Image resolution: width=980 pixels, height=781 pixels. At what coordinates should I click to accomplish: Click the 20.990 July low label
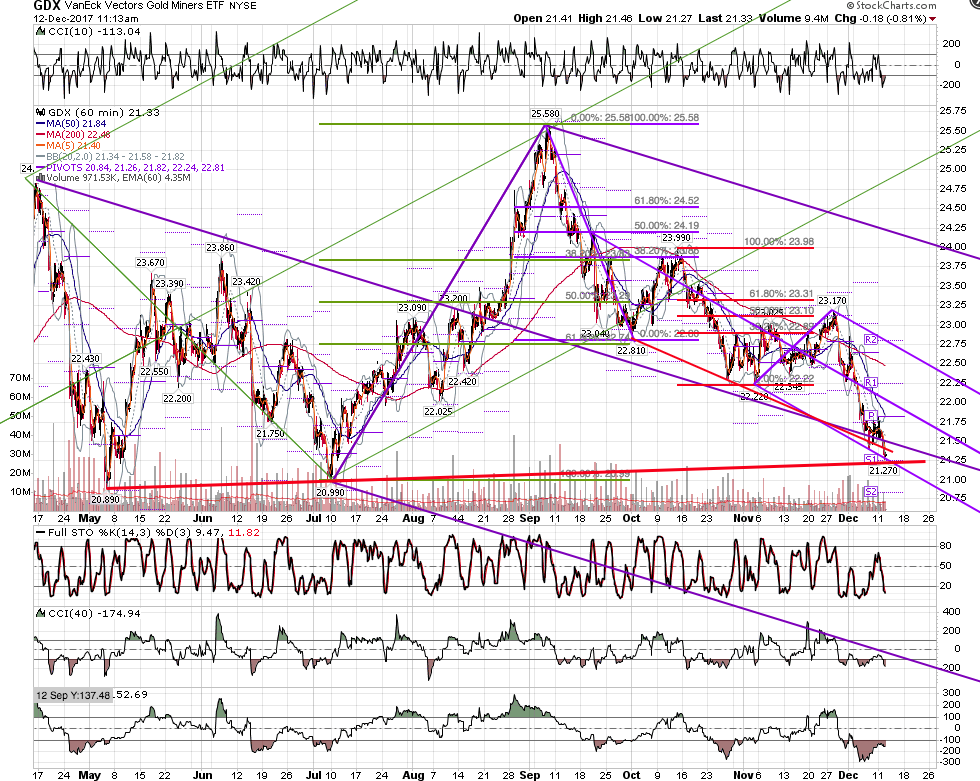pyautogui.click(x=330, y=492)
